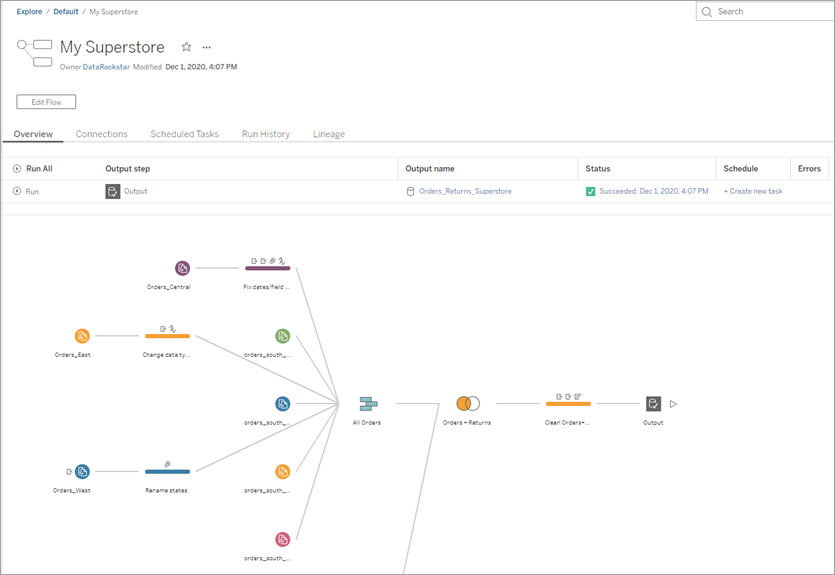Select the blue Rename states clean step bar

[x=167, y=472]
